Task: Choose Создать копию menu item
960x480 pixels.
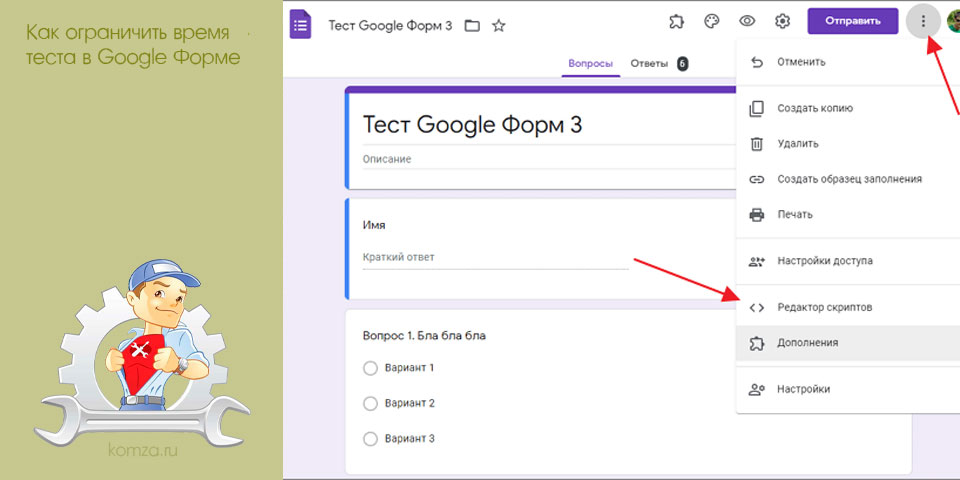Action: [x=848, y=108]
